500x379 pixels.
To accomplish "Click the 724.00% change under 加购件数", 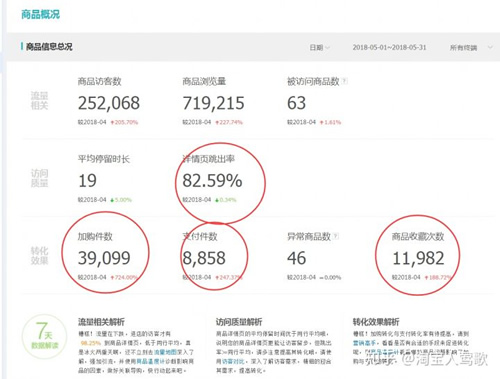I will point(124,277).
